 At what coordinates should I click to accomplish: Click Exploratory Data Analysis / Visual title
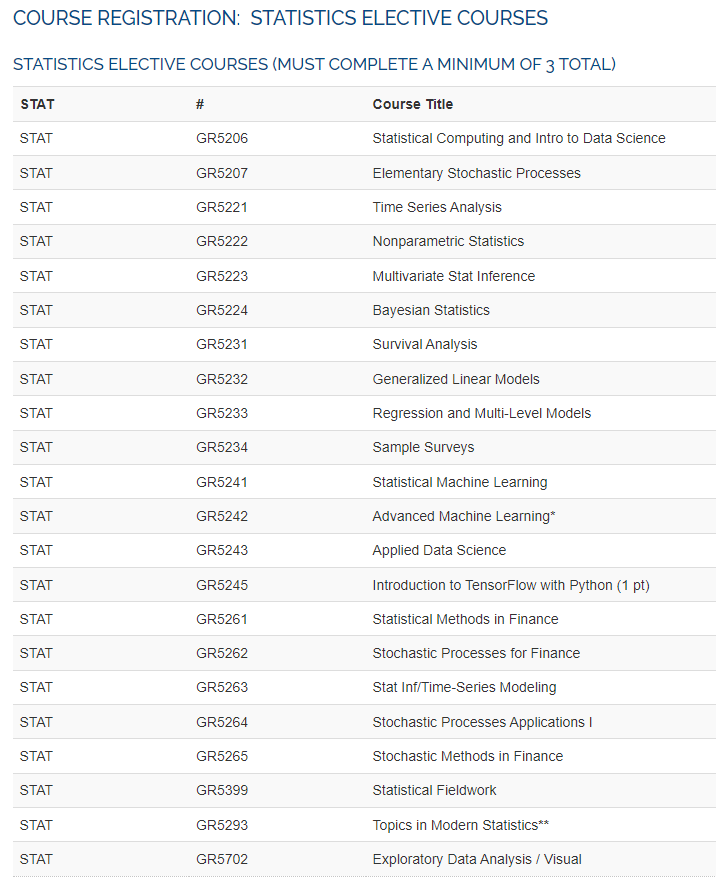click(476, 859)
